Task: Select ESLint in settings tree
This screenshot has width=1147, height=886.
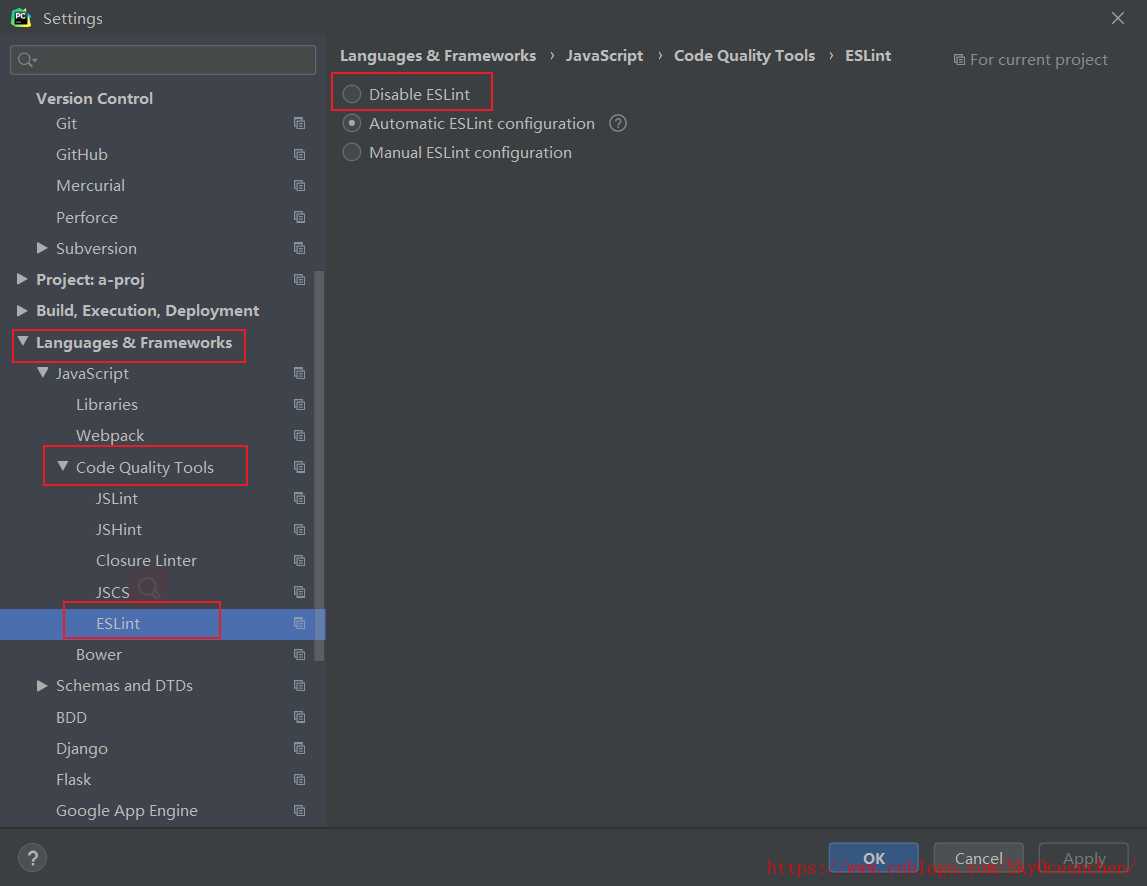Action: pos(118,623)
